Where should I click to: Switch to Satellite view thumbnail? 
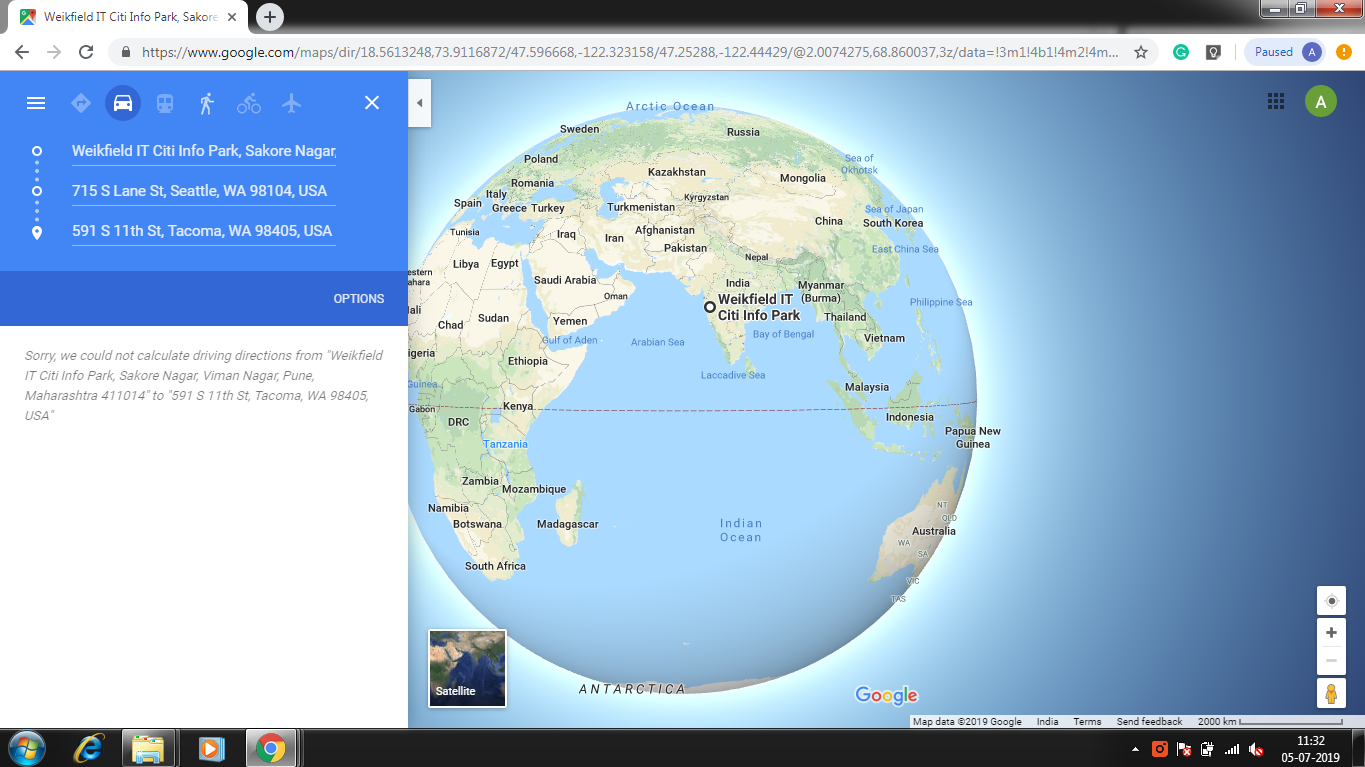[x=467, y=668]
